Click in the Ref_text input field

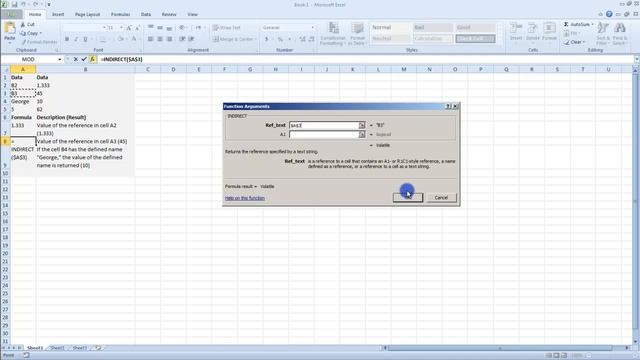pyautogui.click(x=324, y=125)
